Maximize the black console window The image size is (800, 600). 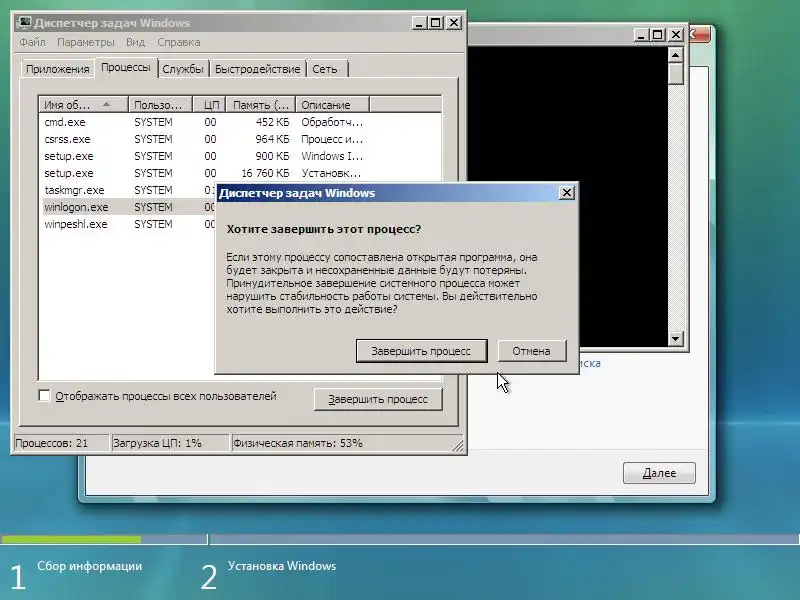(658, 35)
